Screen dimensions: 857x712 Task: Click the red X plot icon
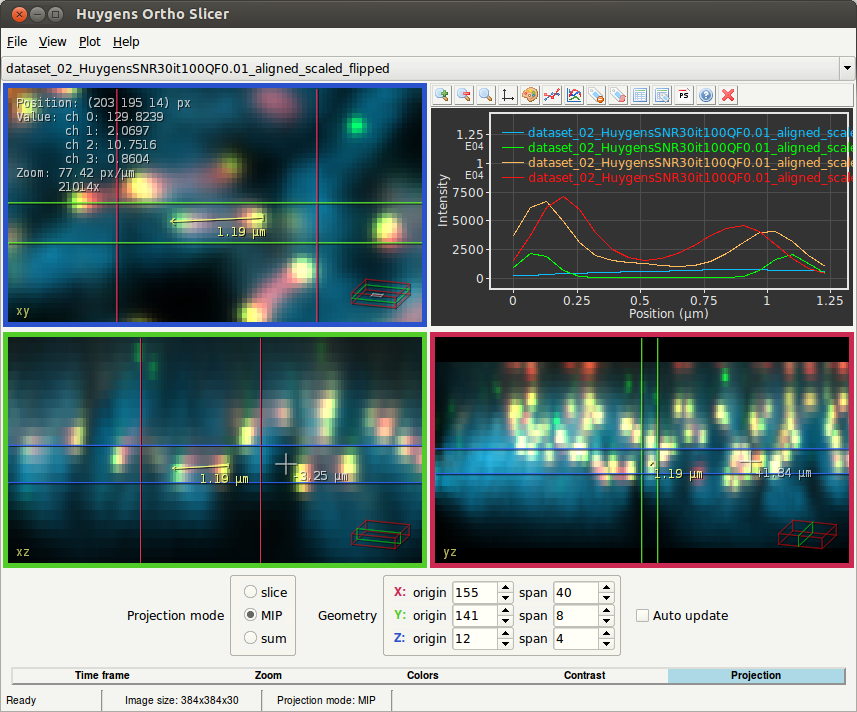pos(728,95)
